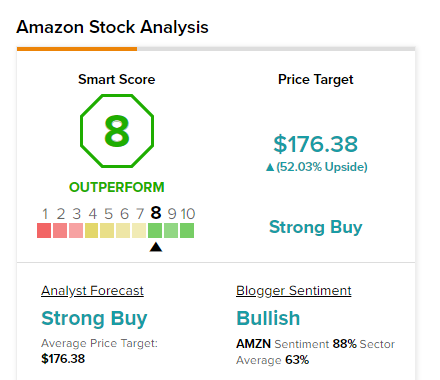Select the score 9 green box

(171, 231)
